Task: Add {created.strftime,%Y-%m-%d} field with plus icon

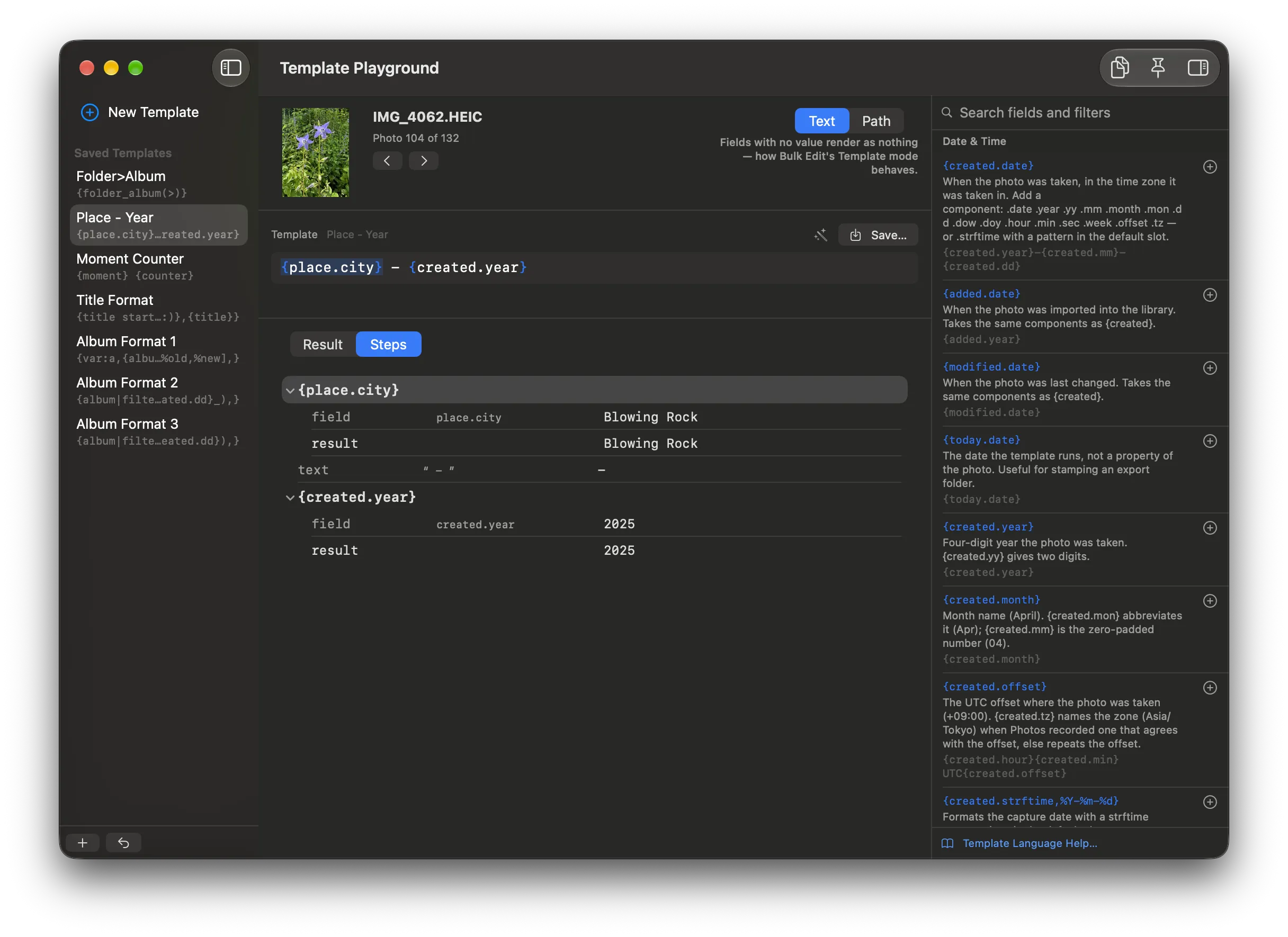Action: point(1210,802)
